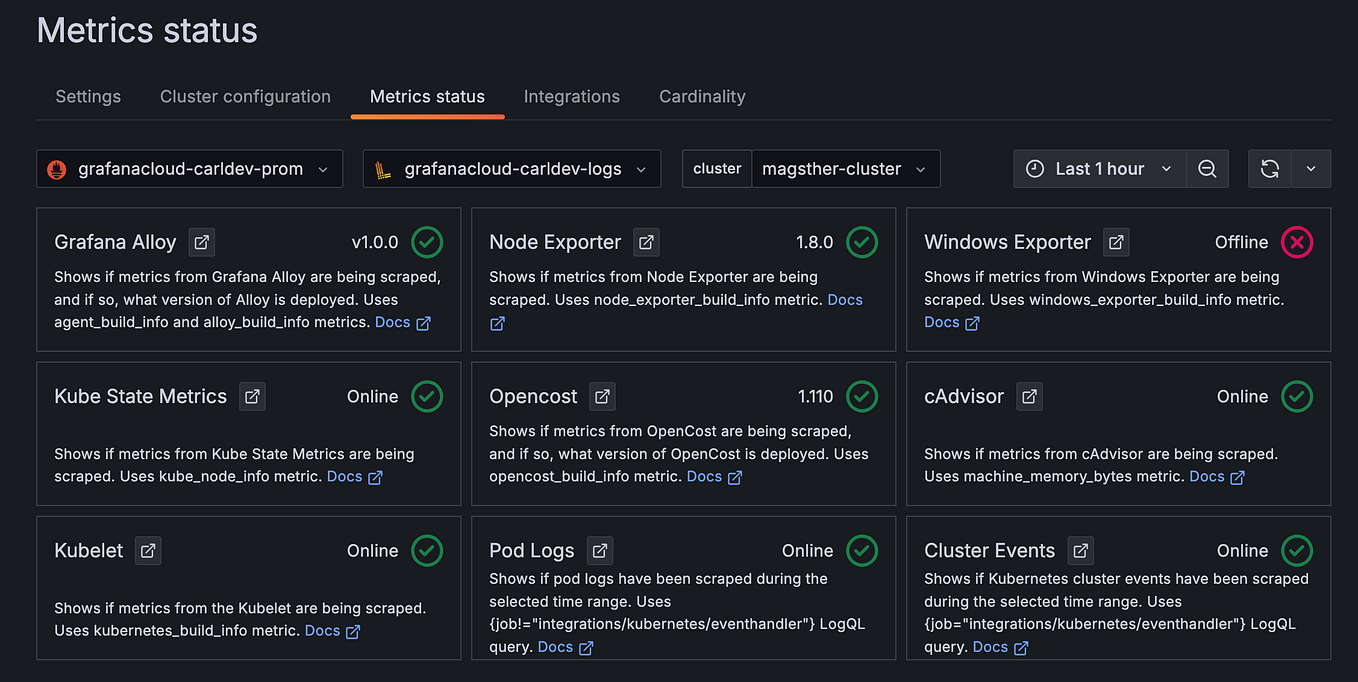Open the Windows Exporter panel link icon
Viewport: 1358px width, 682px height.
coord(1116,242)
